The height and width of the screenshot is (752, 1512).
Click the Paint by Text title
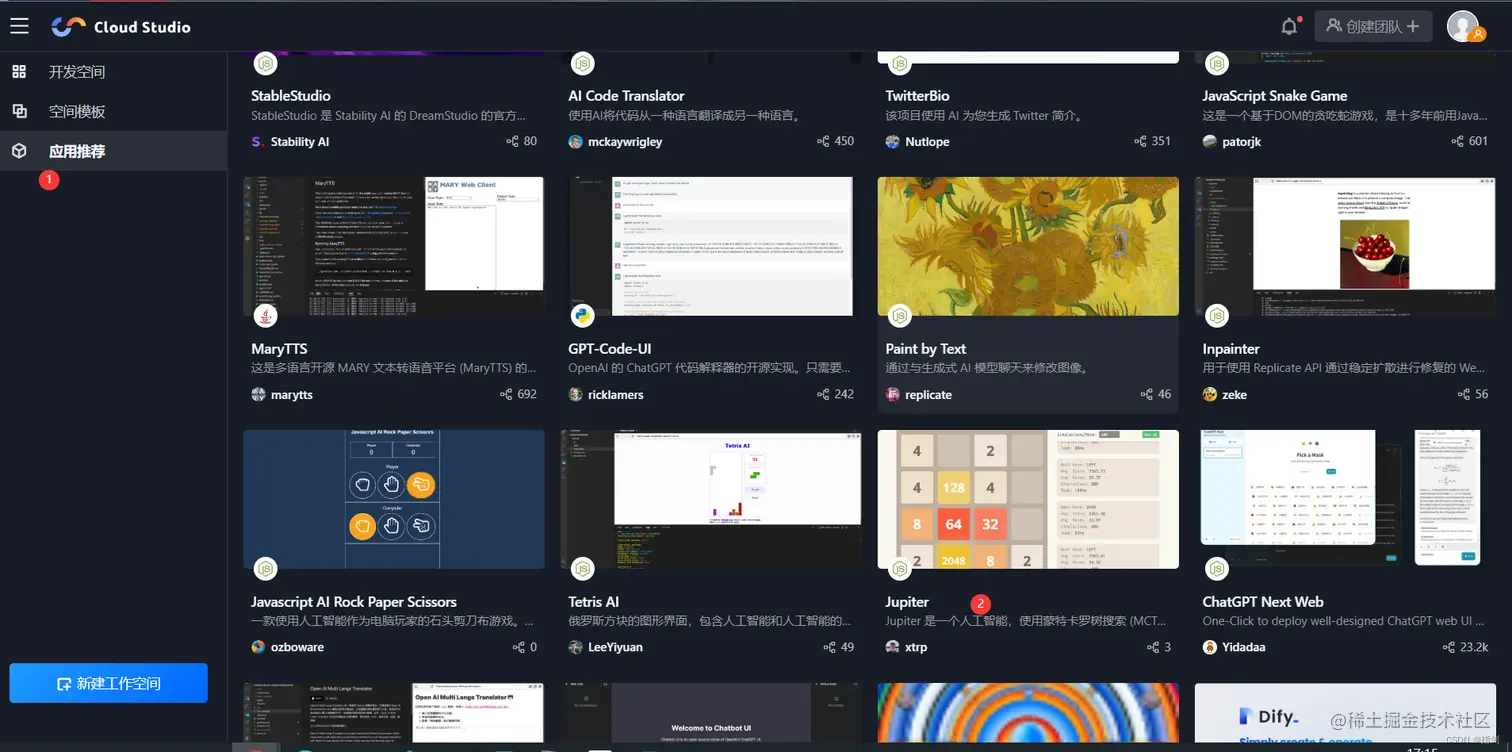pos(926,349)
